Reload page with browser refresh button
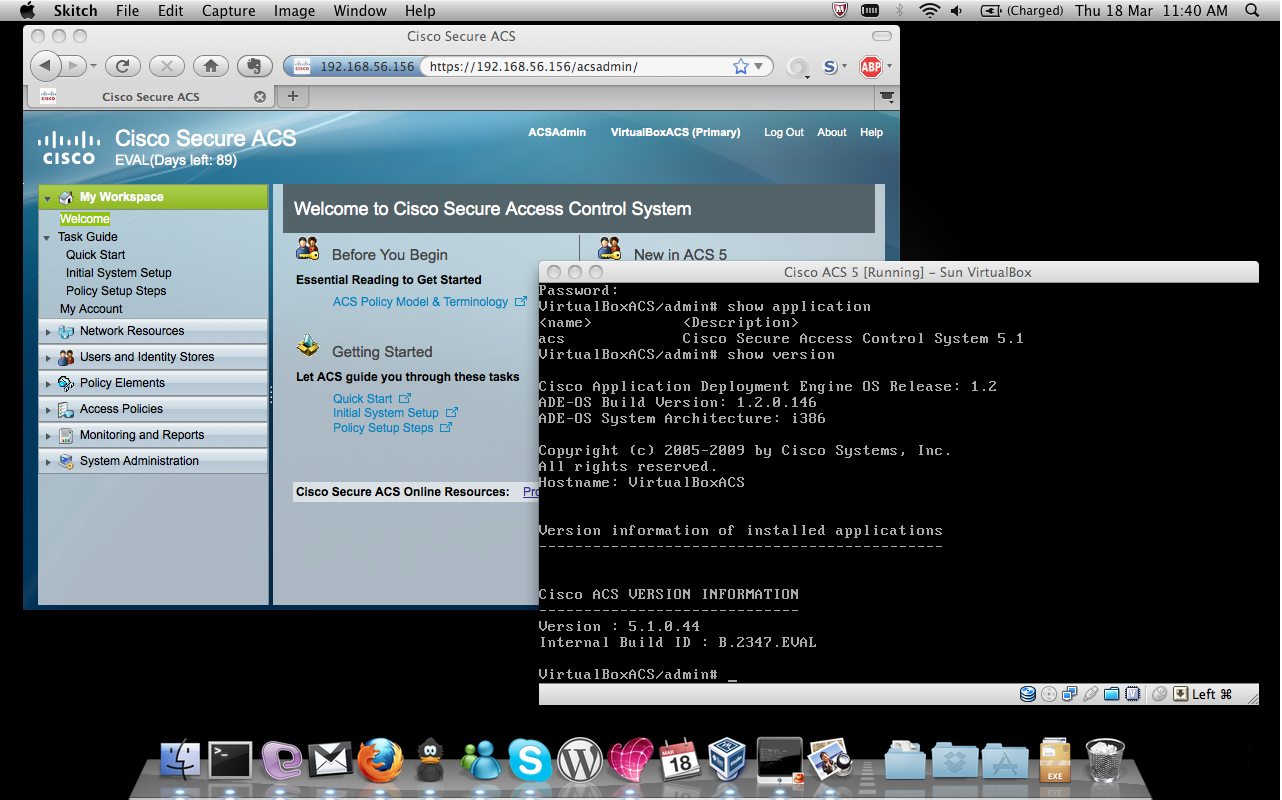 tap(122, 66)
